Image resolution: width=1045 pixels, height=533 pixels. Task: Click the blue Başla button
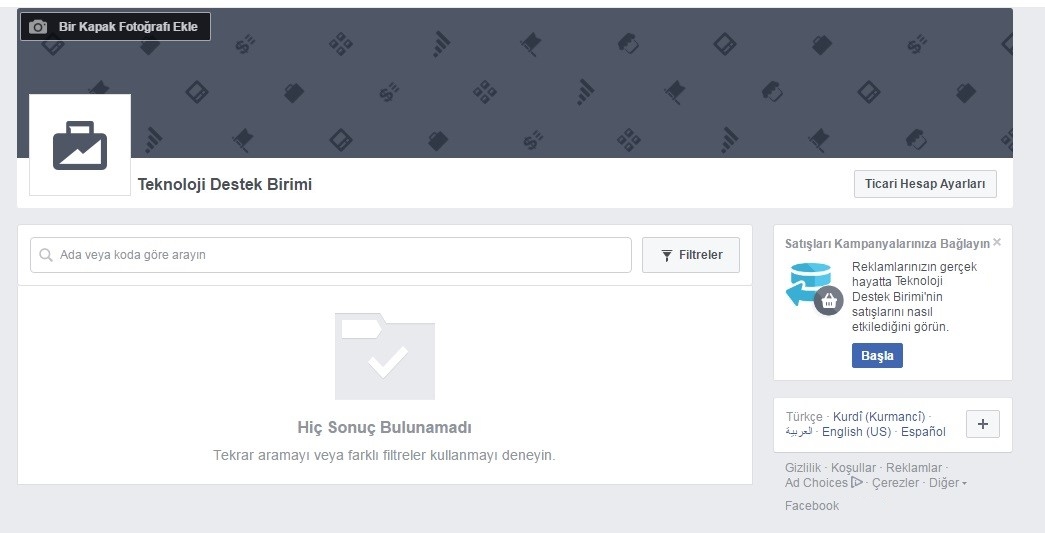[x=877, y=356]
